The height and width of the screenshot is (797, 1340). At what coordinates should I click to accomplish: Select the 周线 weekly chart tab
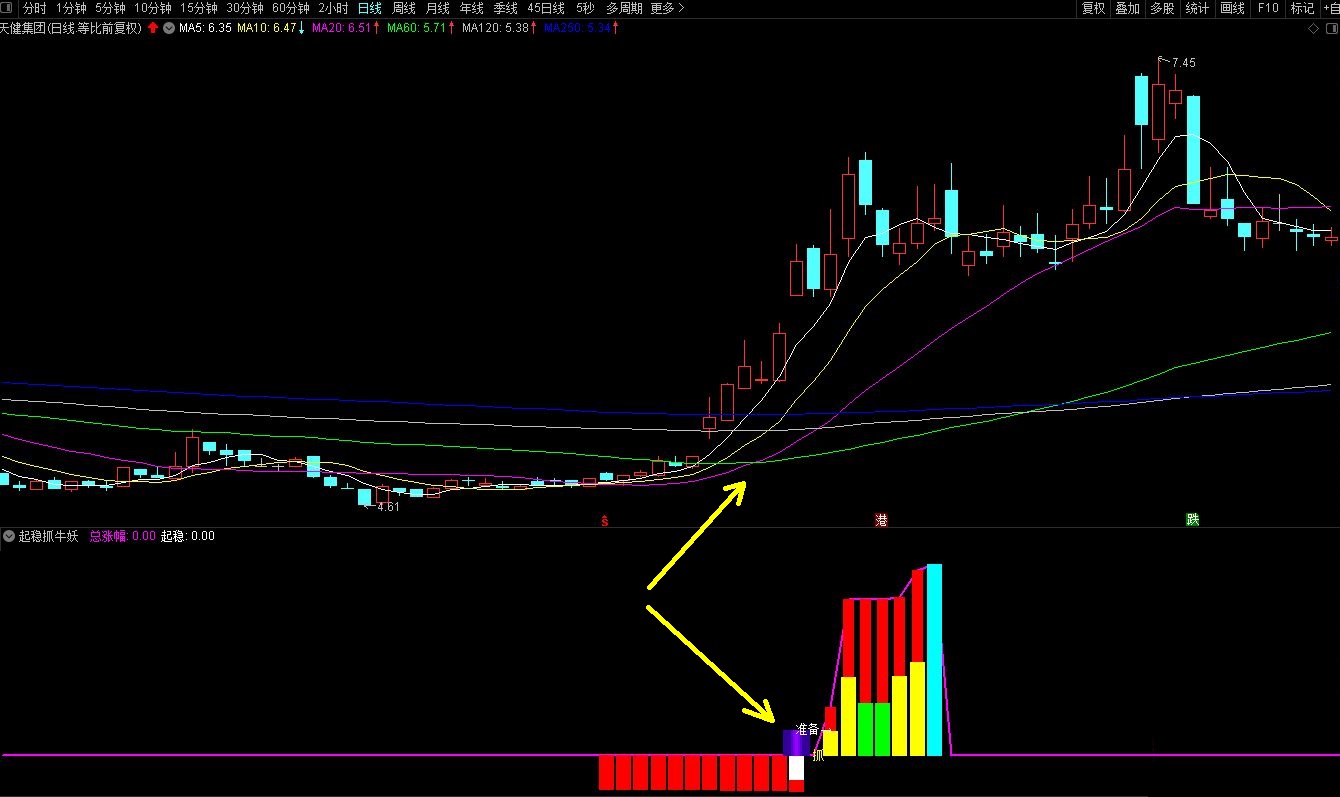click(404, 8)
